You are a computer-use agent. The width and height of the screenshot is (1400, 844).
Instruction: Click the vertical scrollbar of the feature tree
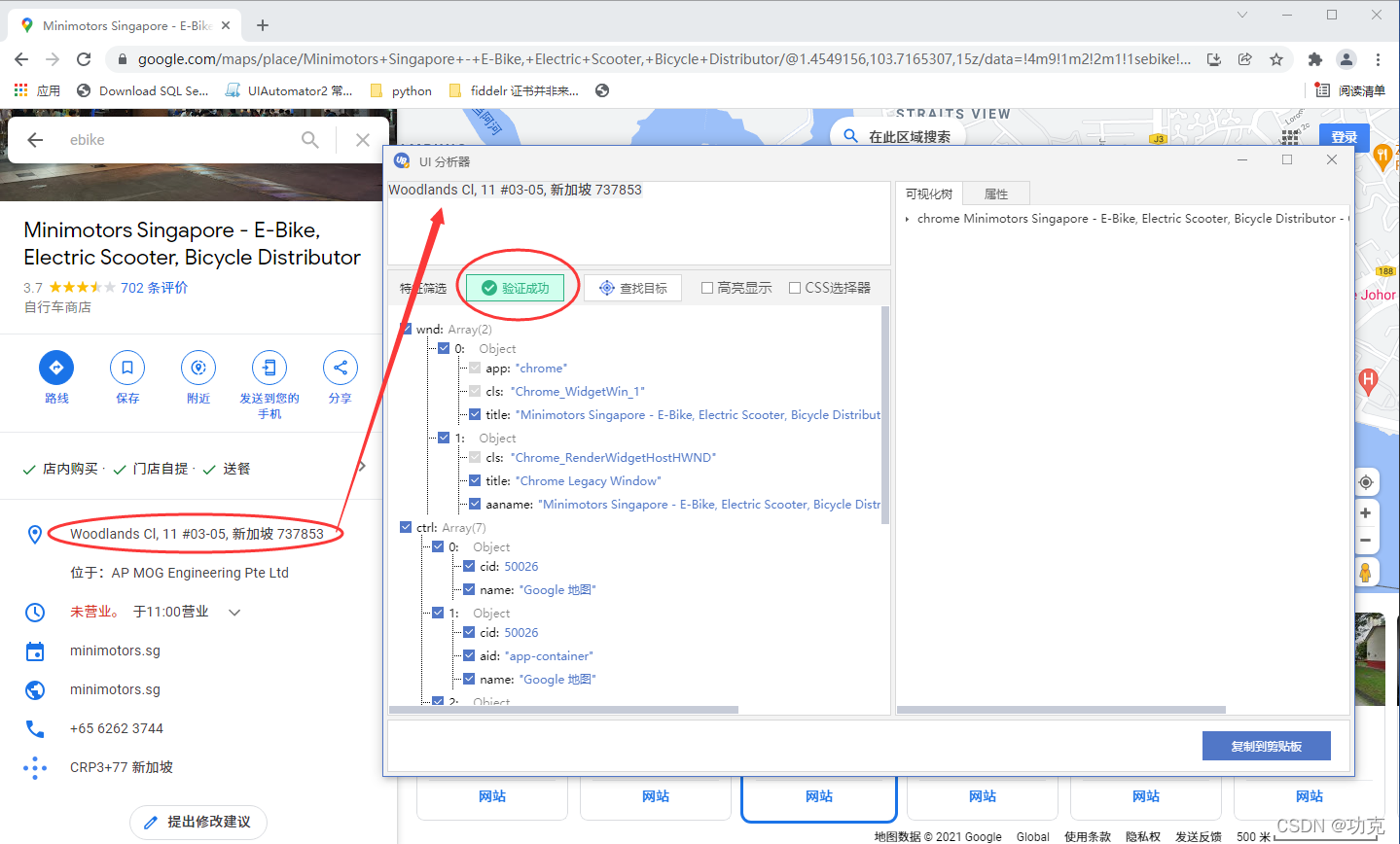(x=885, y=415)
